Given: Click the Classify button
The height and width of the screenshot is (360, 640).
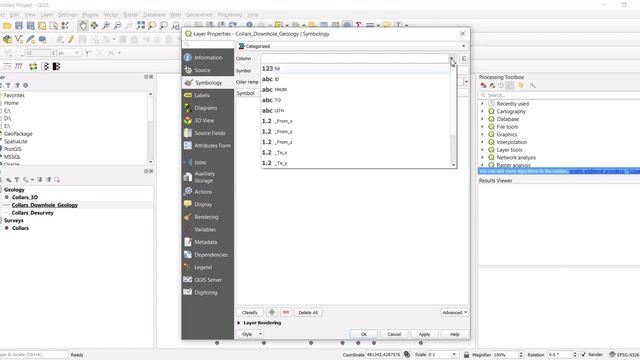Looking at the screenshot, I should [249, 313].
